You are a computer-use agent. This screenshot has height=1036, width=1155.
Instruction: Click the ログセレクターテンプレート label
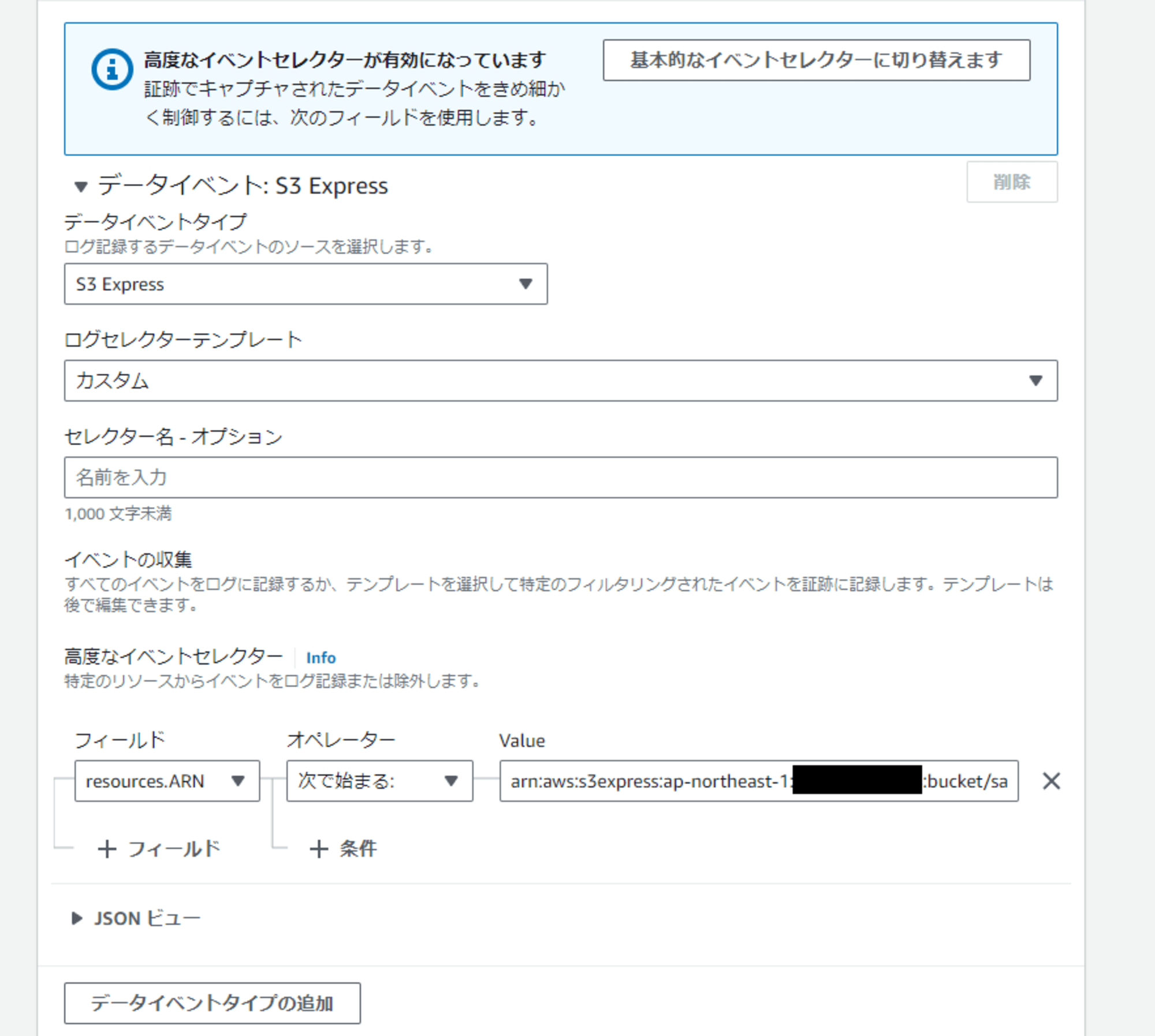pyautogui.click(x=183, y=340)
